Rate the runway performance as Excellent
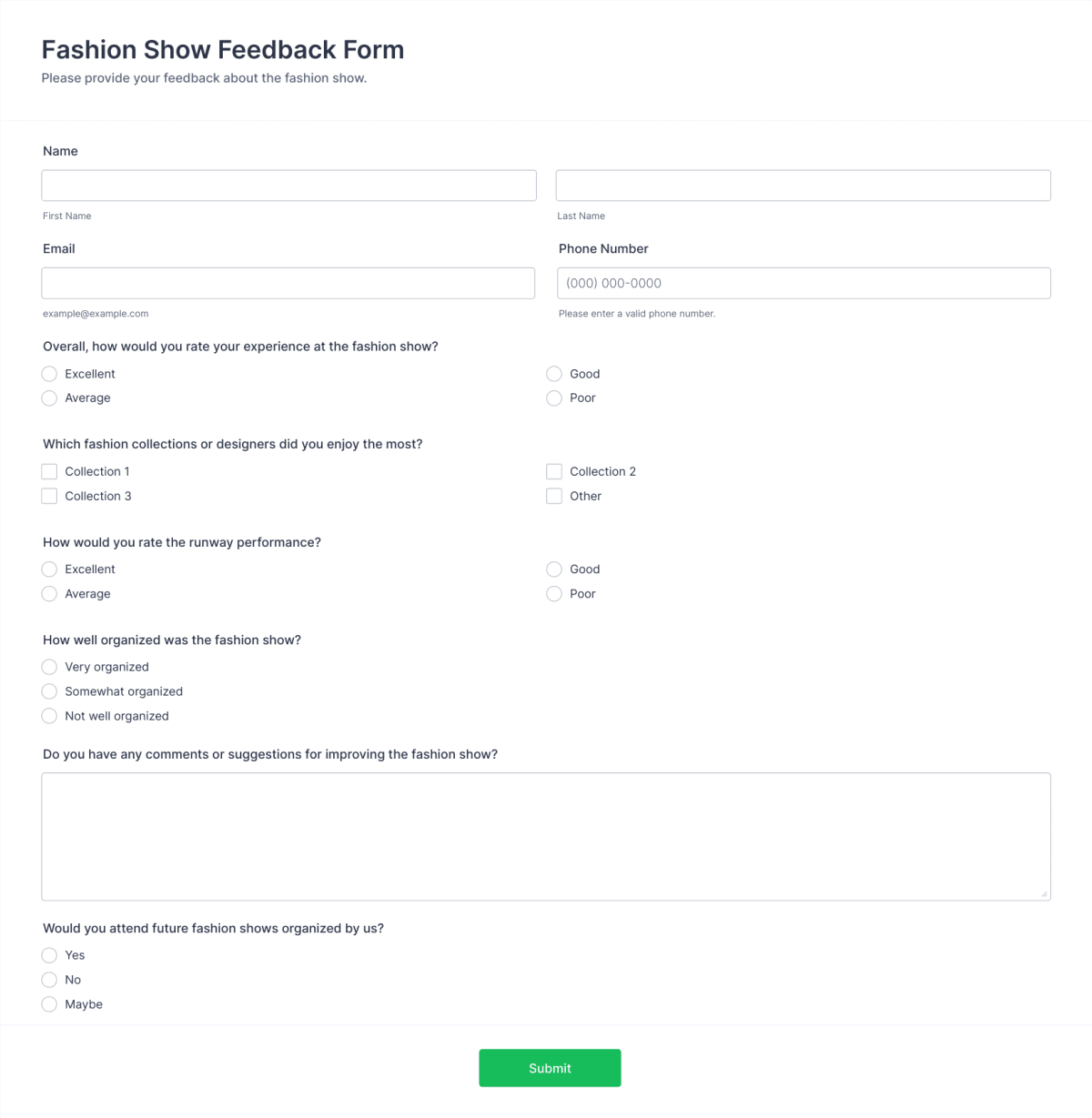1092x1118 pixels. coord(49,569)
